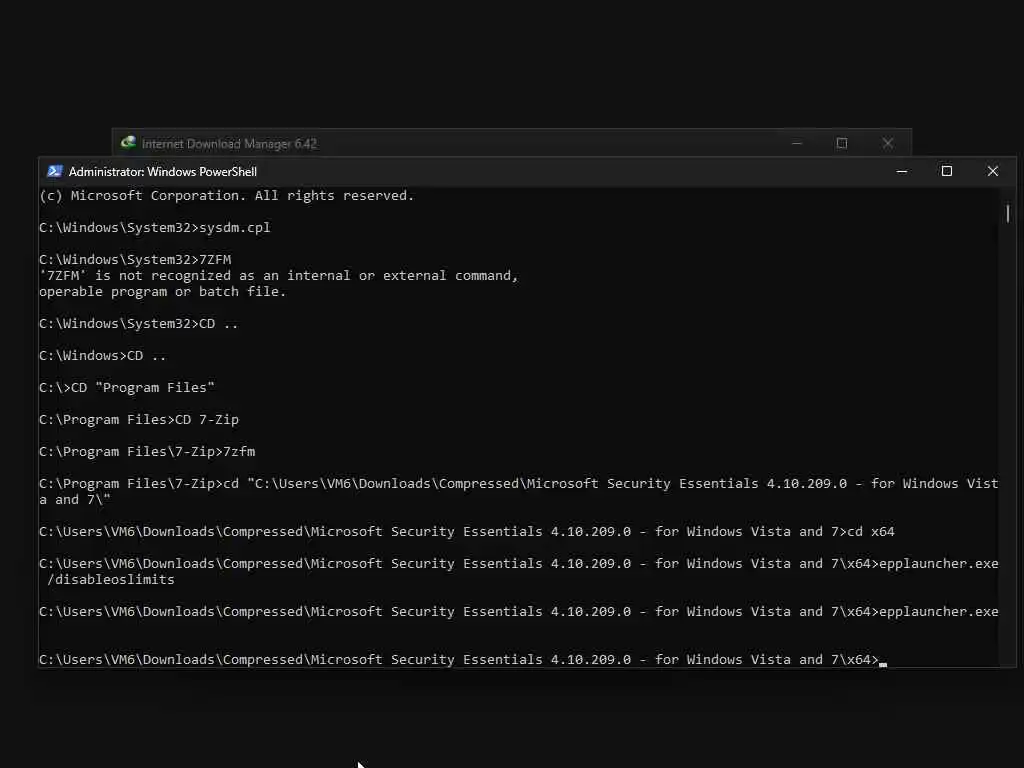Close the Administrator PowerShell window

993,171
